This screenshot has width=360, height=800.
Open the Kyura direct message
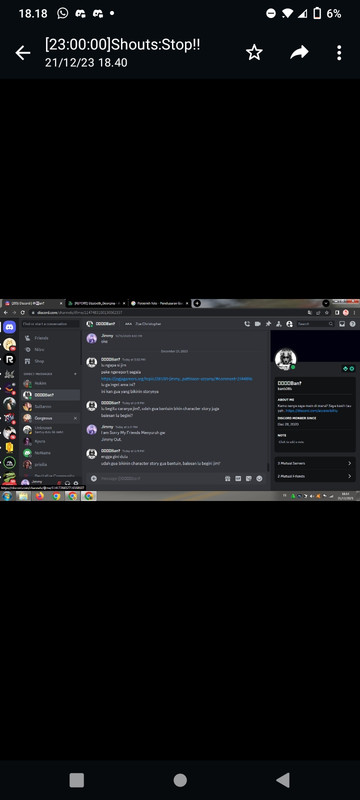point(50,441)
